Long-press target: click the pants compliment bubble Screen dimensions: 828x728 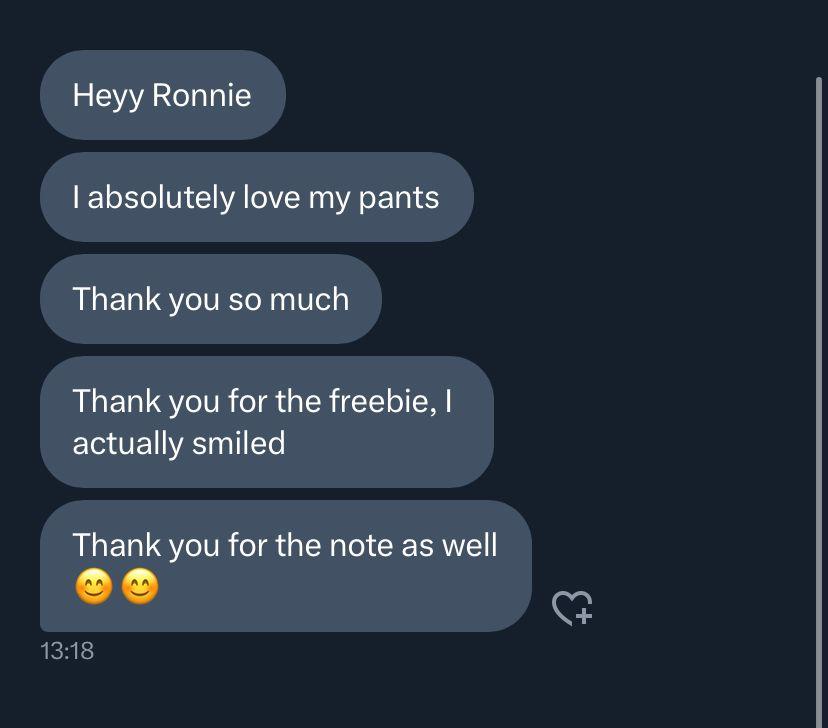click(256, 197)
